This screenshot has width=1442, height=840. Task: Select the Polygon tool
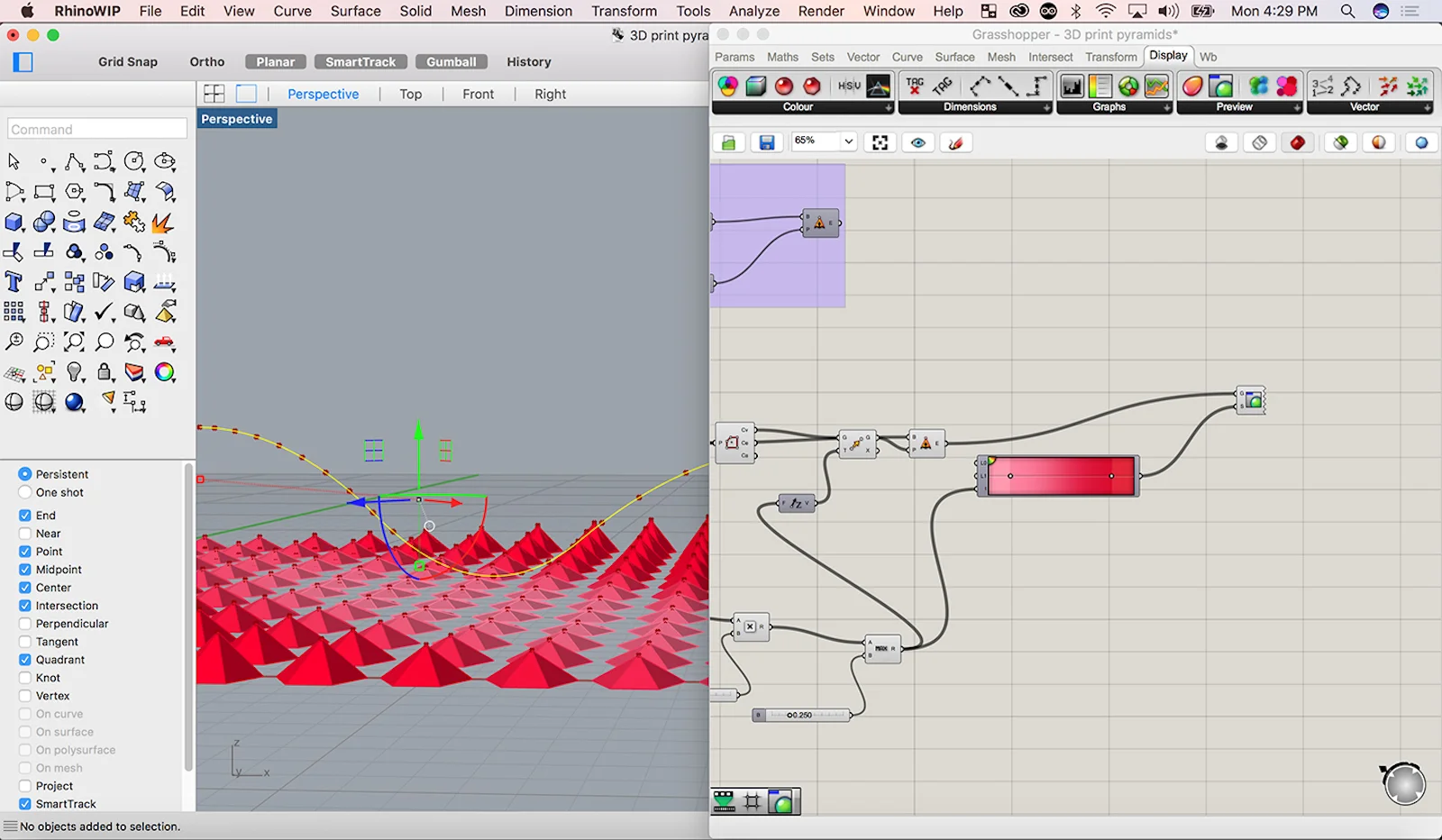(x=75, y=192)
